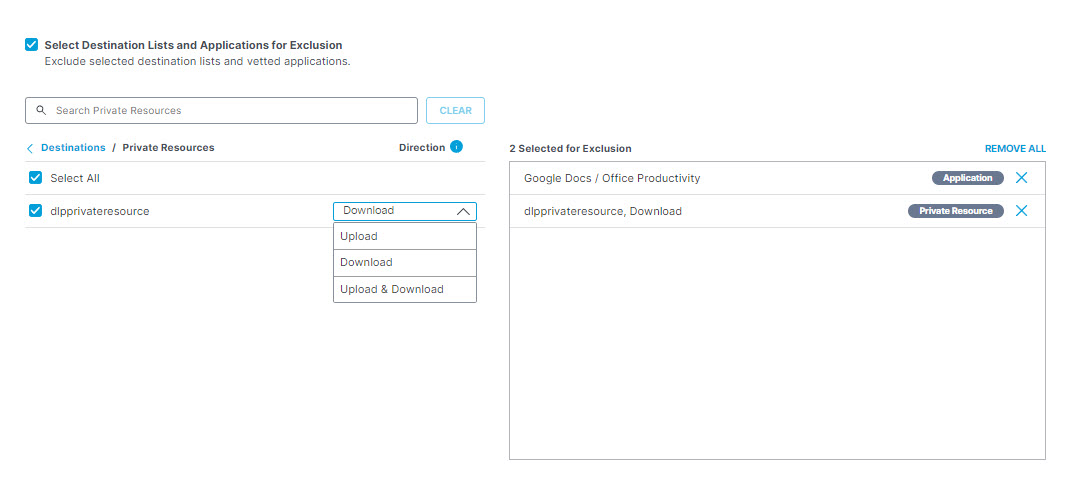This screenshot has height=478, width=1068.
Task: Collapse the Download direction dropdown
Action: [405, 211]
